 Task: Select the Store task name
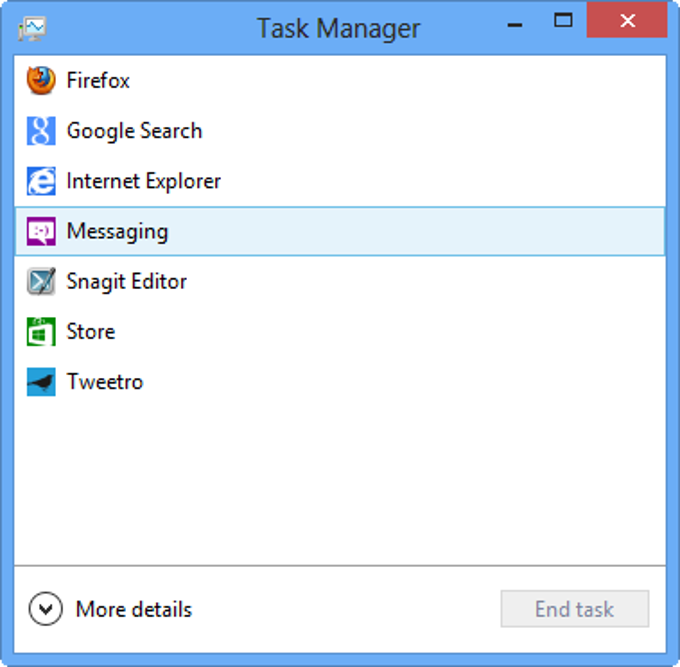point(91,332)
